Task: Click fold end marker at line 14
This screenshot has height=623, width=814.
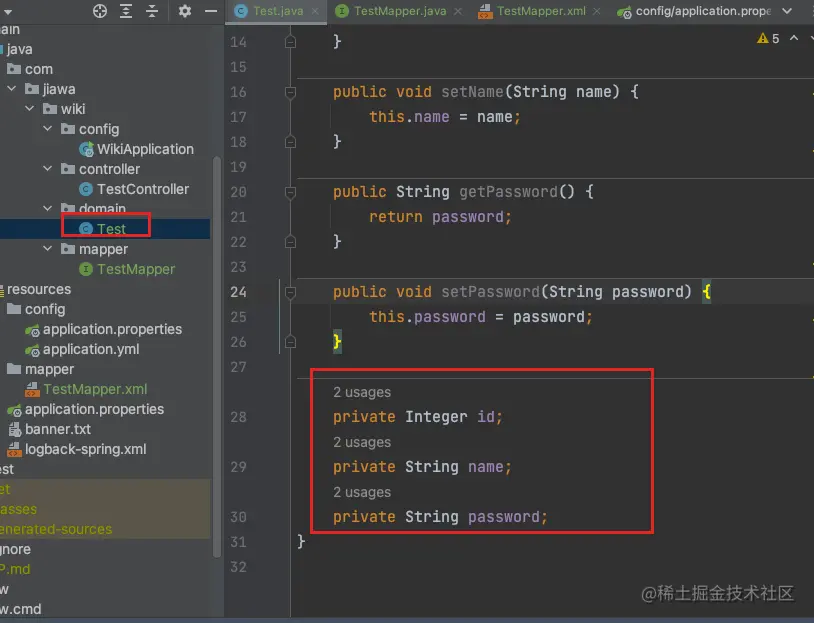Action: (x=291, y=42)
